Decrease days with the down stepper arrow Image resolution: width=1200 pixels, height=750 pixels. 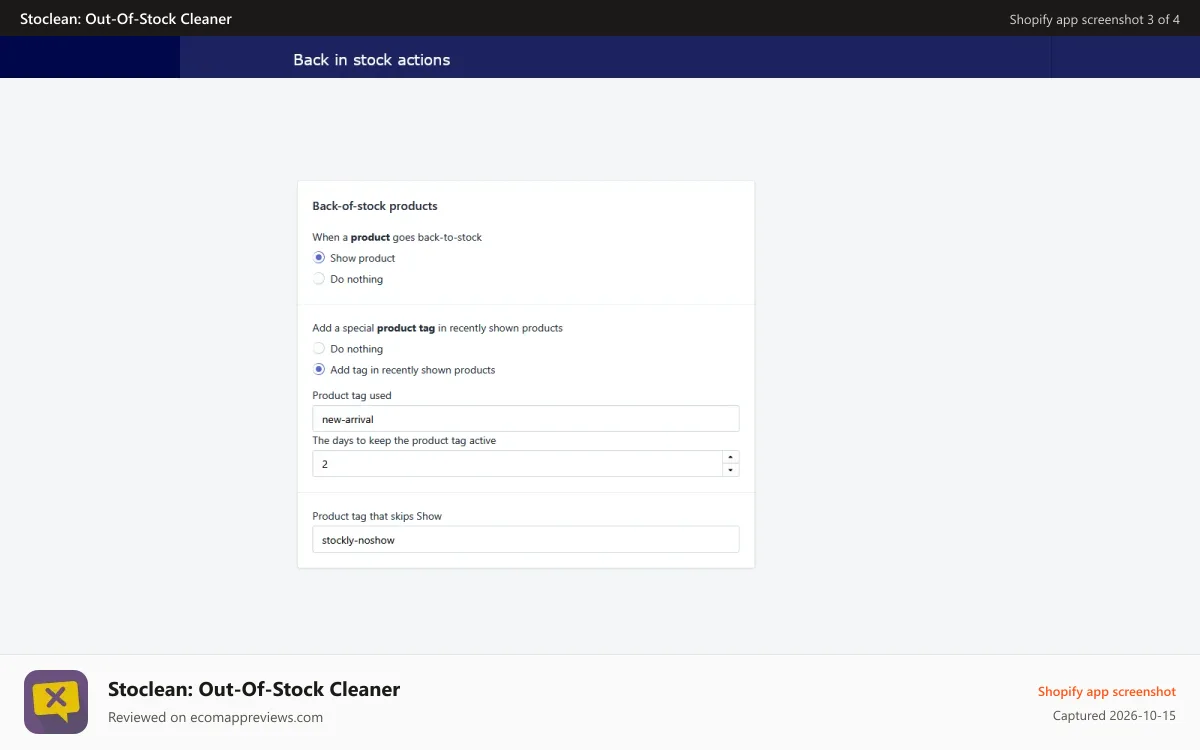[x=731, y=470]
